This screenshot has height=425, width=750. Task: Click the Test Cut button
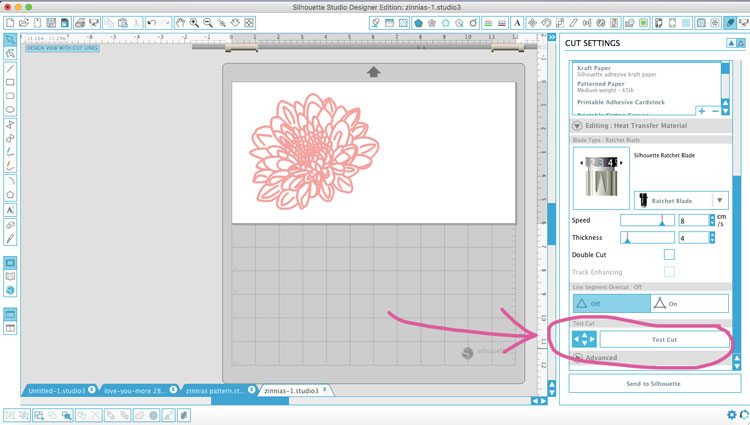click(x=664, y=339)
